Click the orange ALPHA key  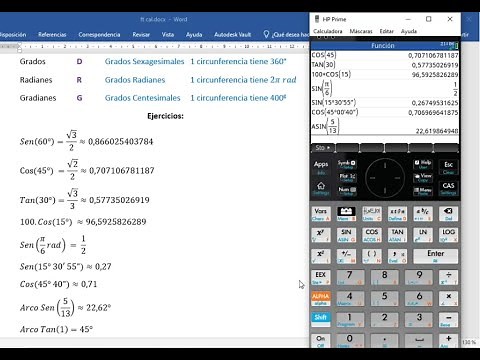coord(321,299)
